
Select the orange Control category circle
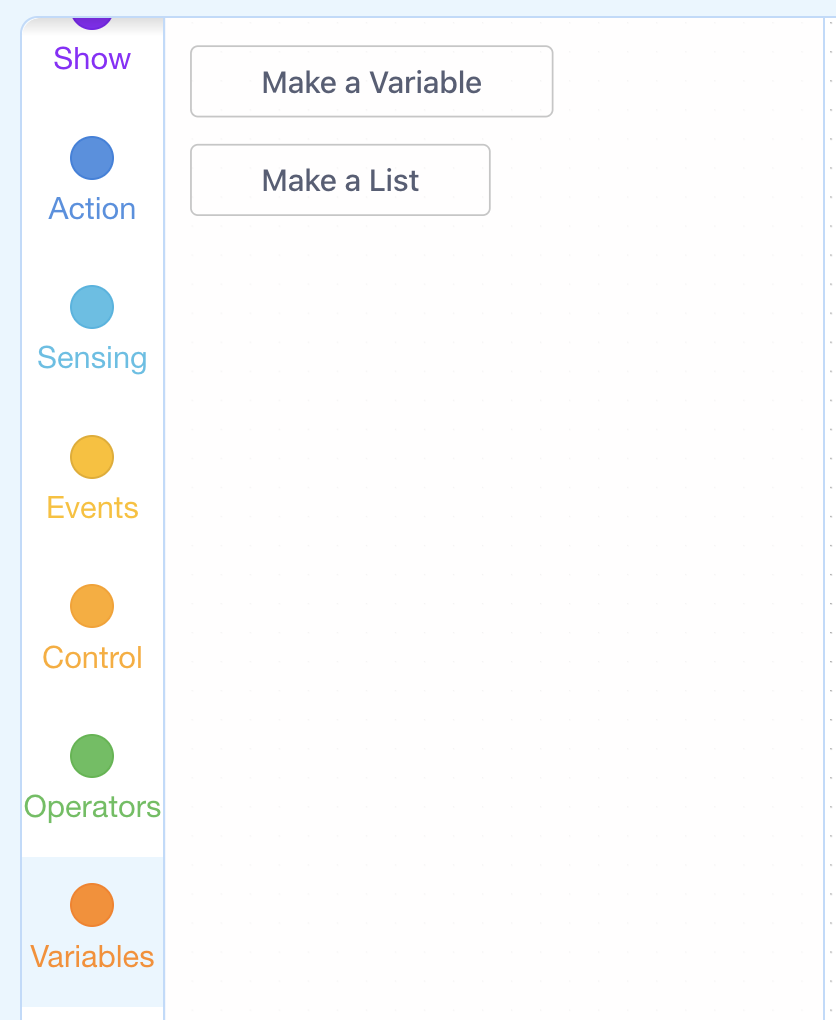tap(92, 606)
